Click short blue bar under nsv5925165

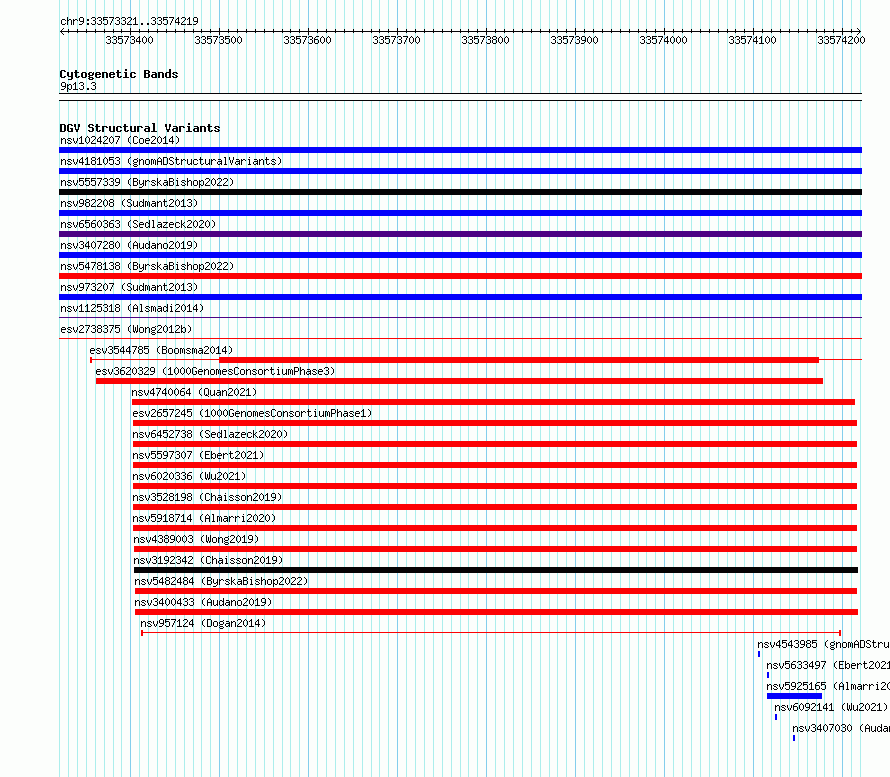pyautogui.click(x=794, y=696)
